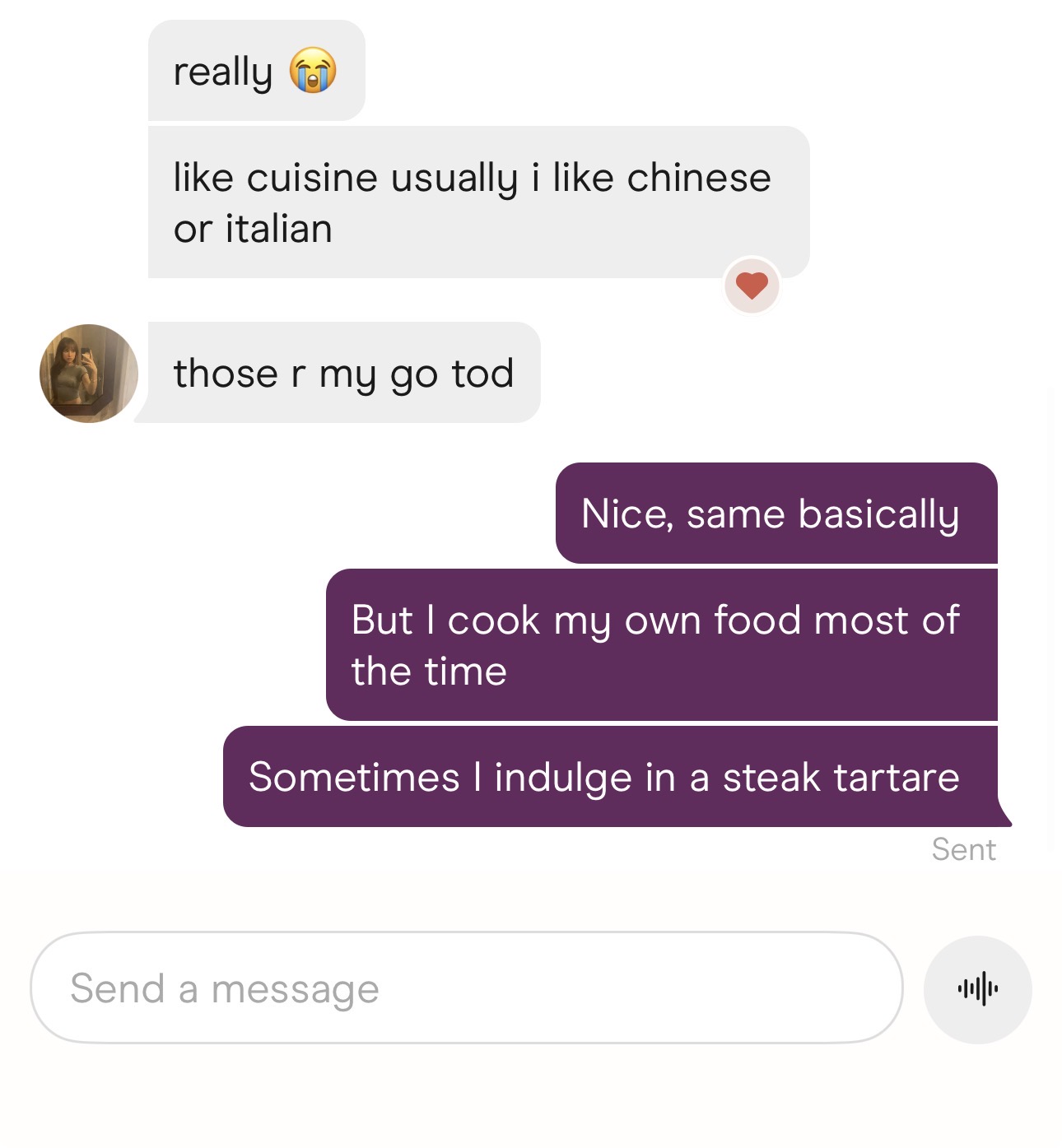Click the word "italian" in the received message
This screenshot has height=1148, width=1062.
pos(279,229)
